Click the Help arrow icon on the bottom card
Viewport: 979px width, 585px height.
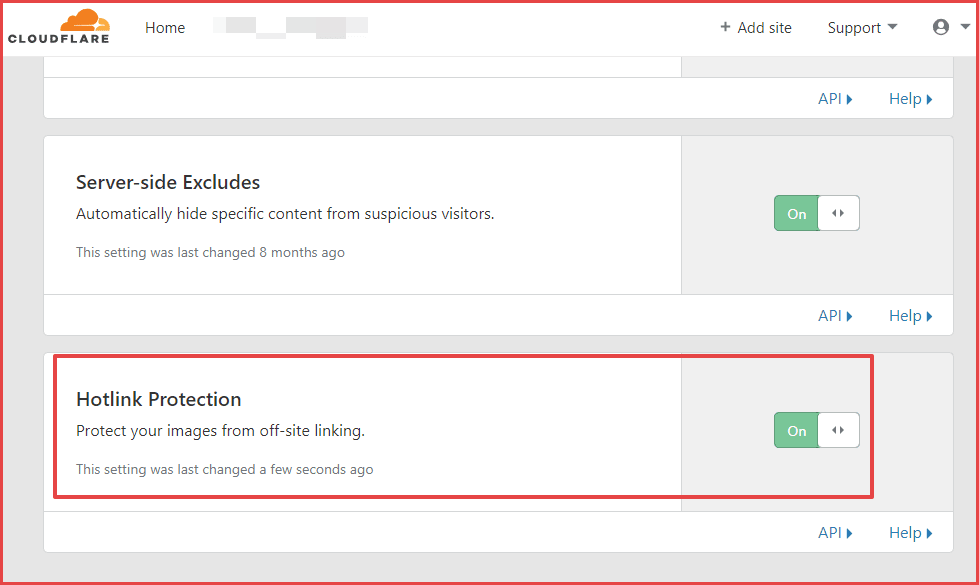(x=928, y=532)
